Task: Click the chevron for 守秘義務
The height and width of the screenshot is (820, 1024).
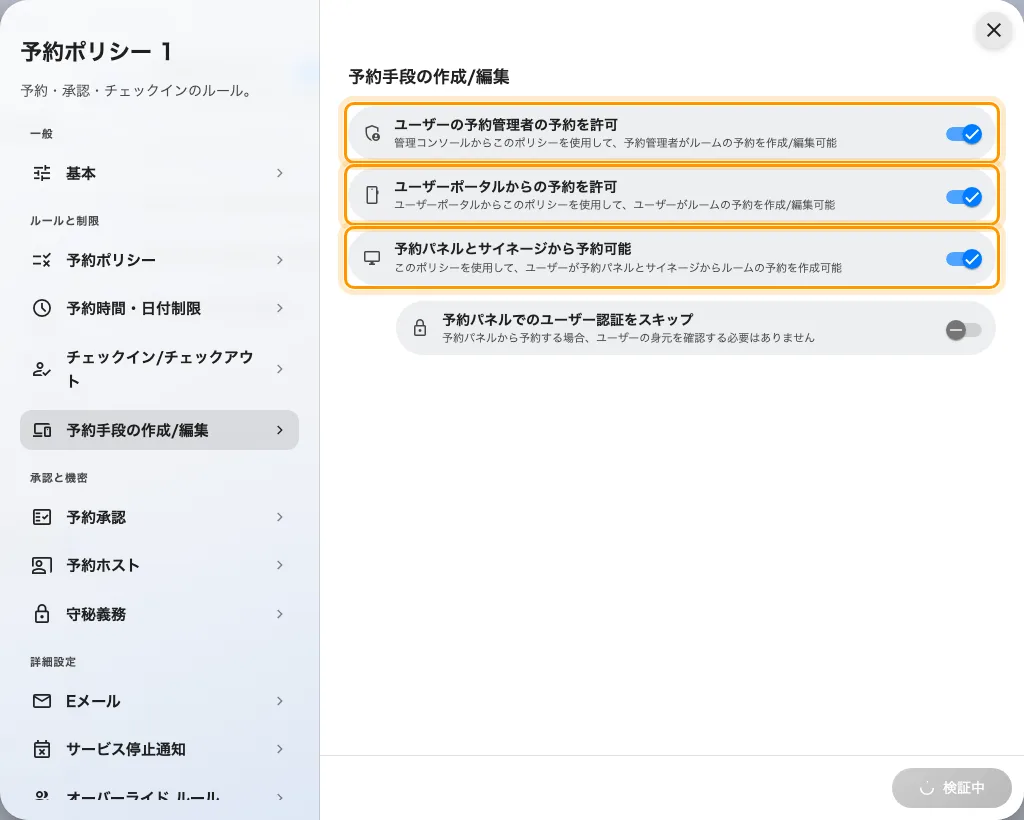Action: [x=280, y=614]
